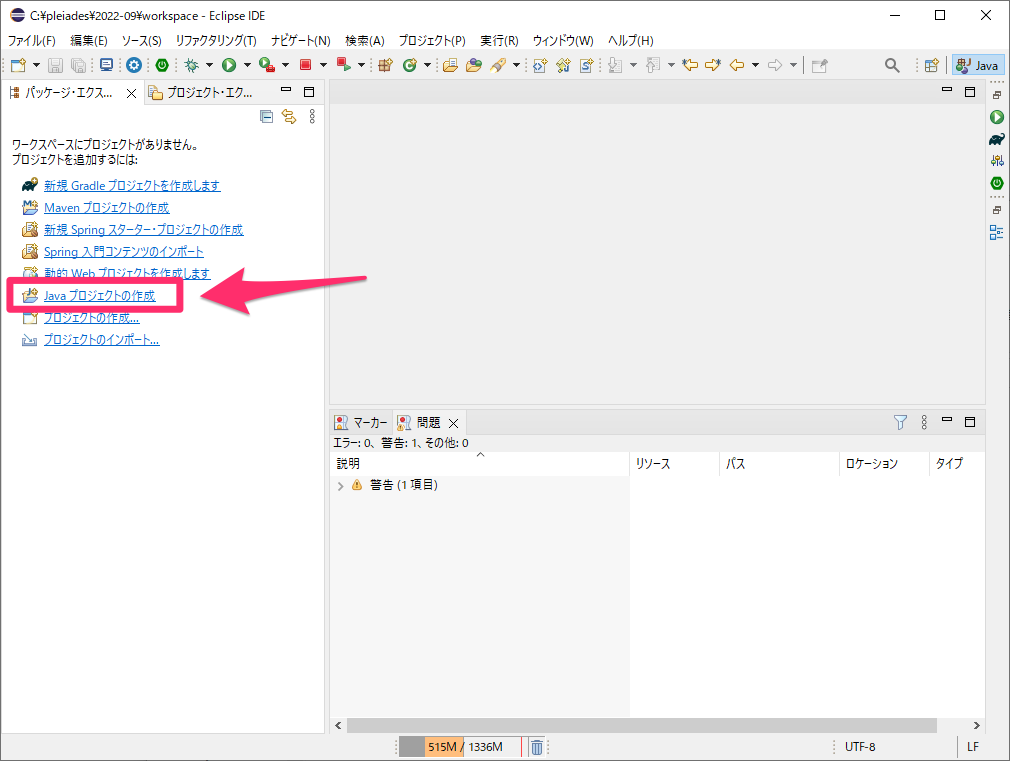Toggle Link with Editor in Package Explorer
The image size is (1010, 761).
[x=289, y=117]
